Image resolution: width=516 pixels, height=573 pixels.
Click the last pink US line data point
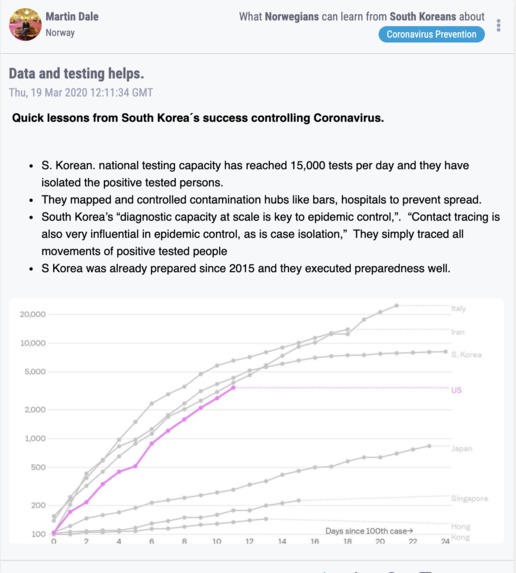[x=234, y=387]
